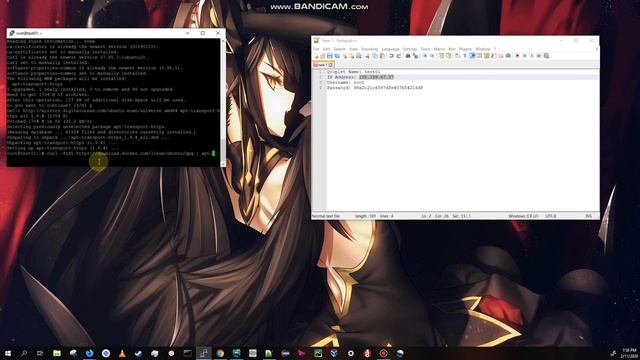Close the 'new 1' tab with its X
The image size is (640, 360).
[x=331, y=65]
